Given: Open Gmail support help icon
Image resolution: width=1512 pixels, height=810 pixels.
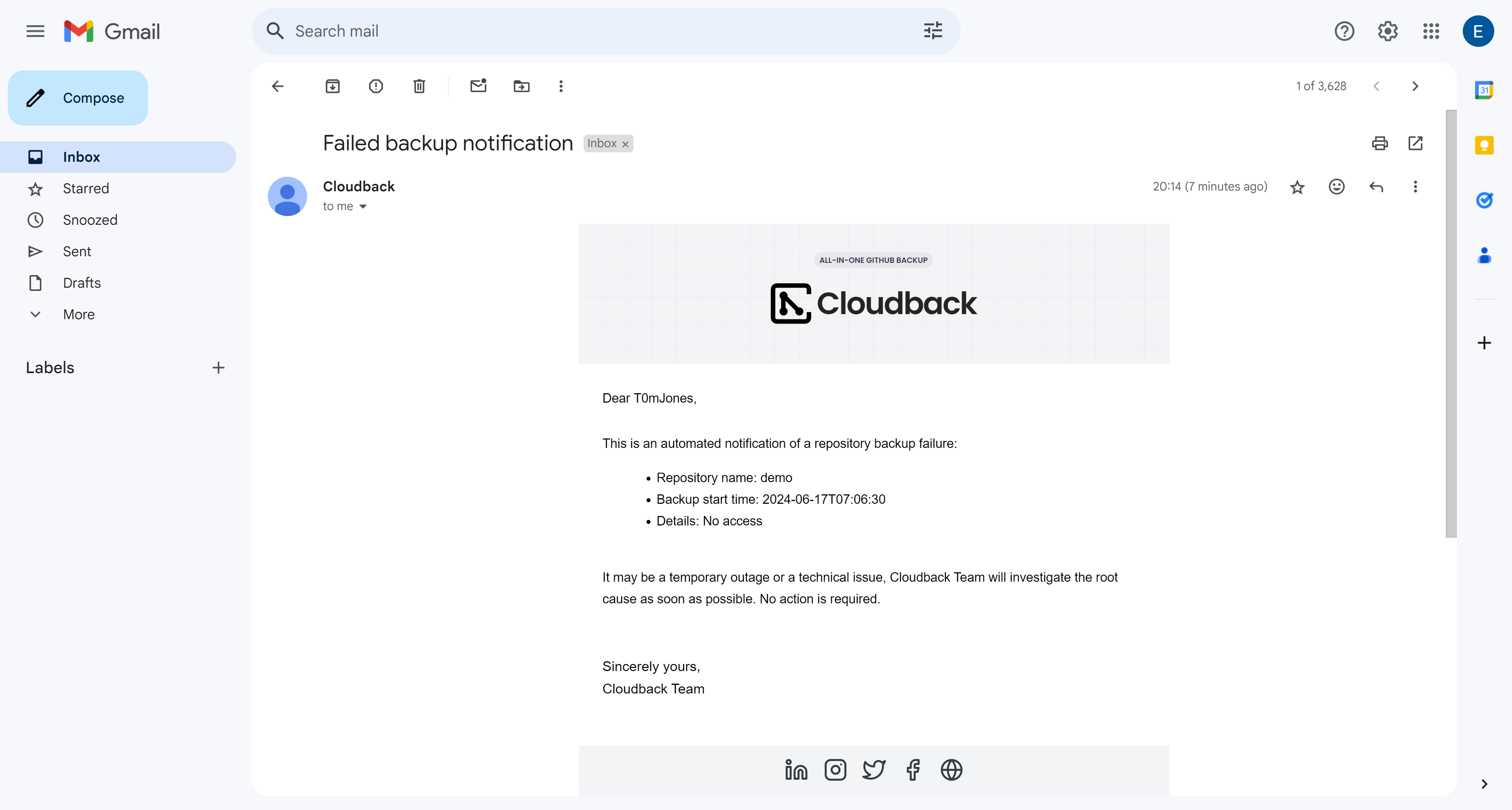Looking at the screenshot, I should tap(1344, 31).
